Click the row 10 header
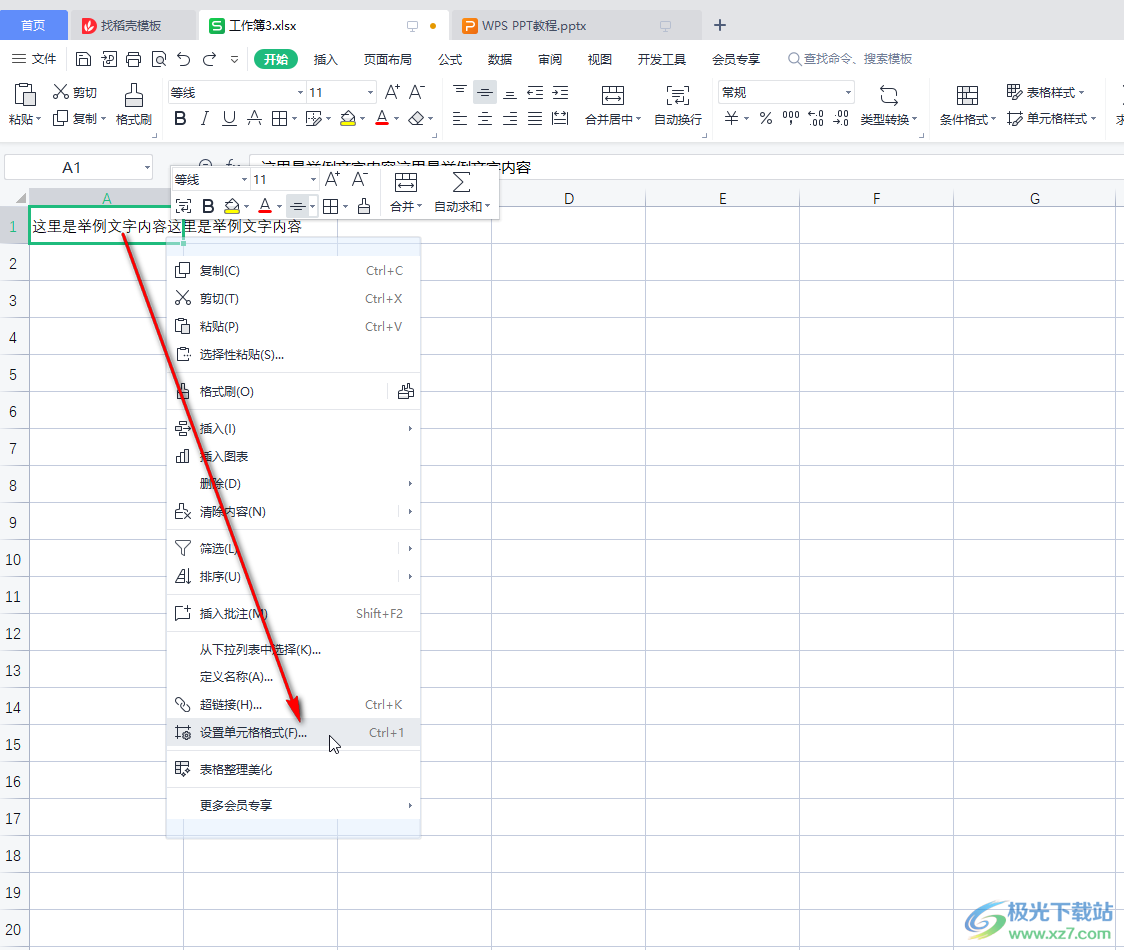The image size is (1124, 950). pyautogui.click(x=14, y=559)
